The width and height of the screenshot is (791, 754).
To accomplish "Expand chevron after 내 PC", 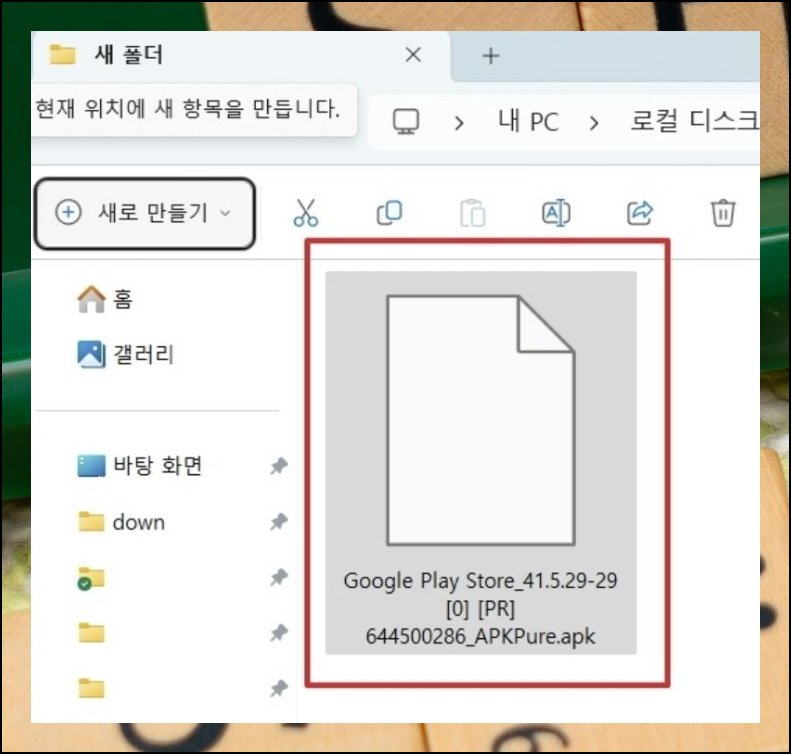I will (x=594, y=123).
